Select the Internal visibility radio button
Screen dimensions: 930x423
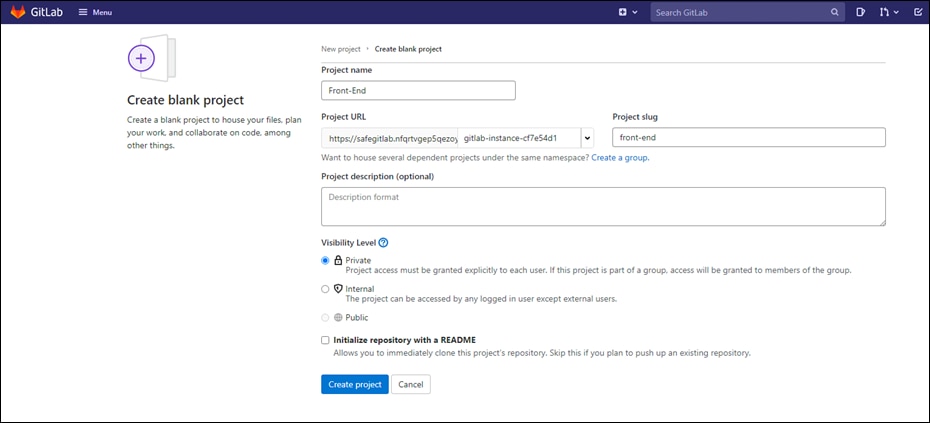(x=325, y=289)
